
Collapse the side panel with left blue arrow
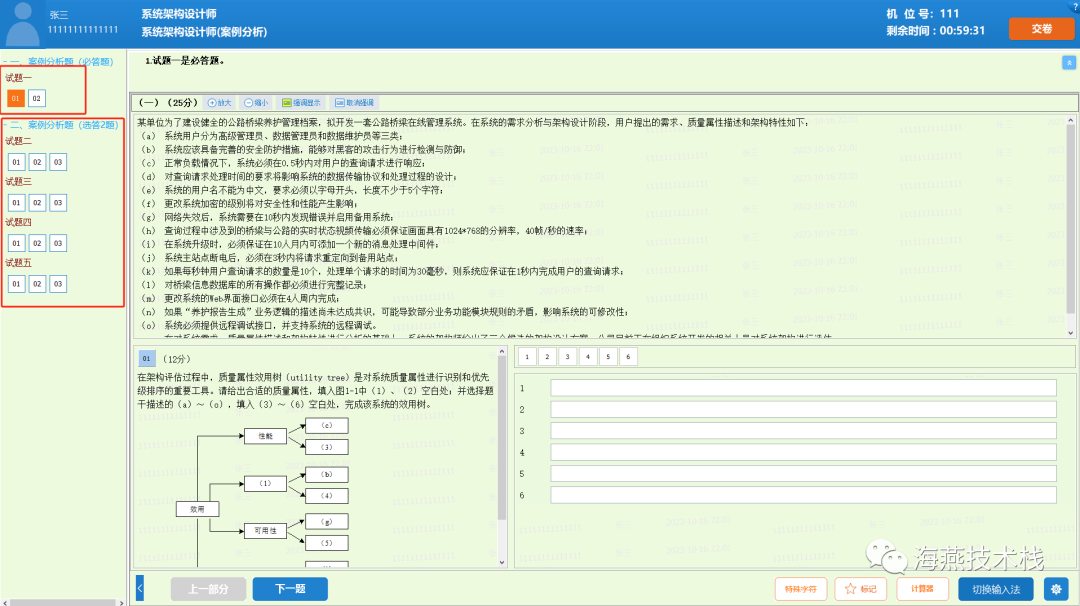pos(140,588)
